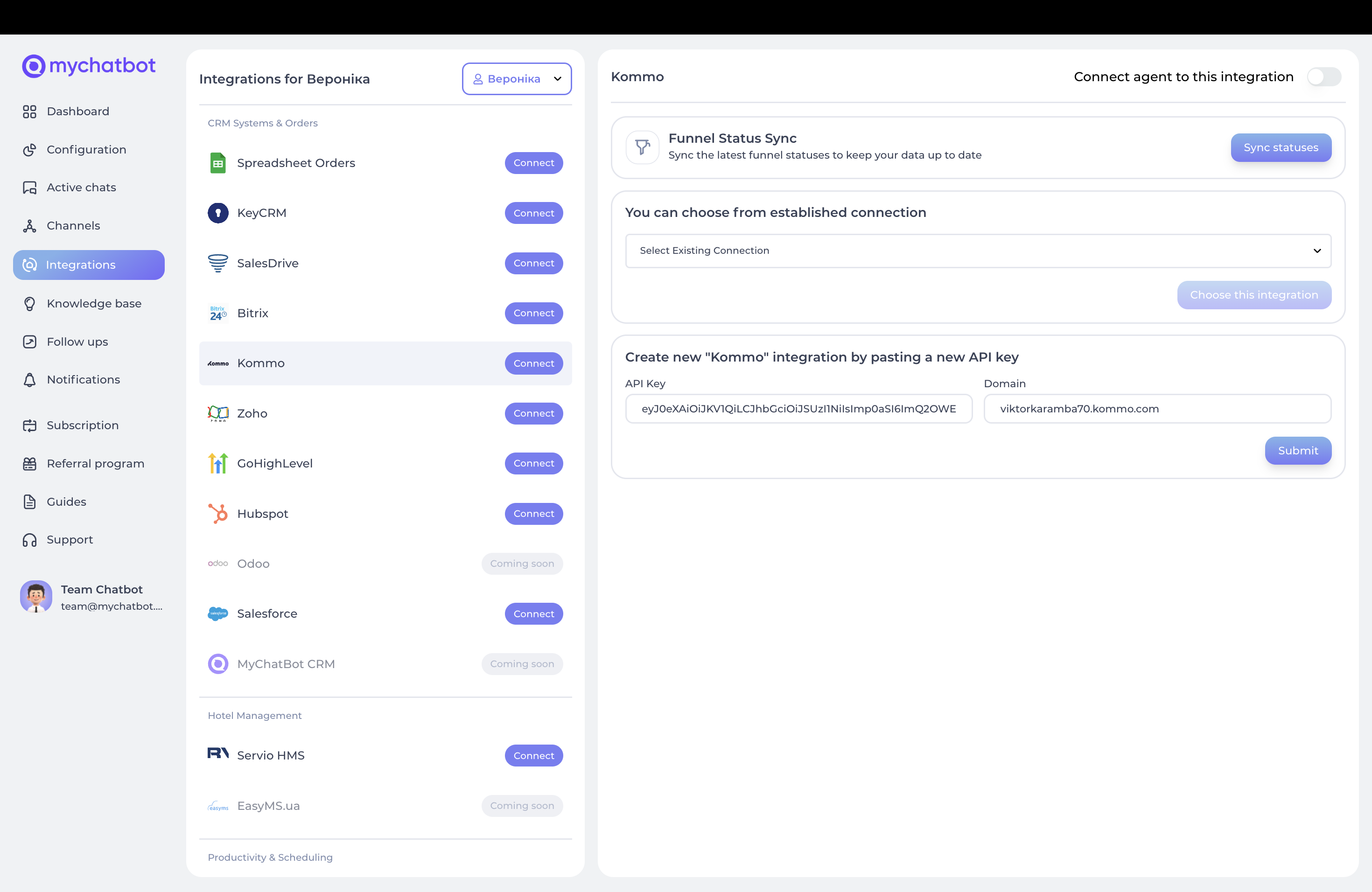Go to Active chats in sidebar
Image resolution: width=1372 pixels, height=892 pixels.
[x=81, y=187]
